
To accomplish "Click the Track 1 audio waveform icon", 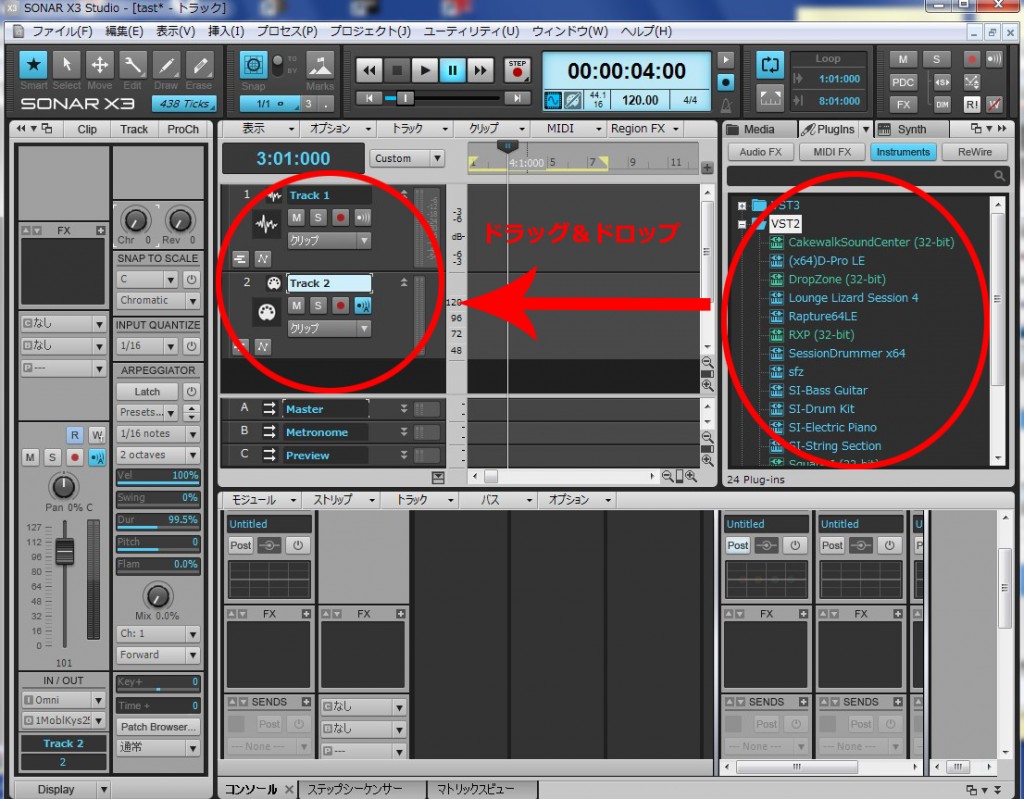I will (266, 225).
